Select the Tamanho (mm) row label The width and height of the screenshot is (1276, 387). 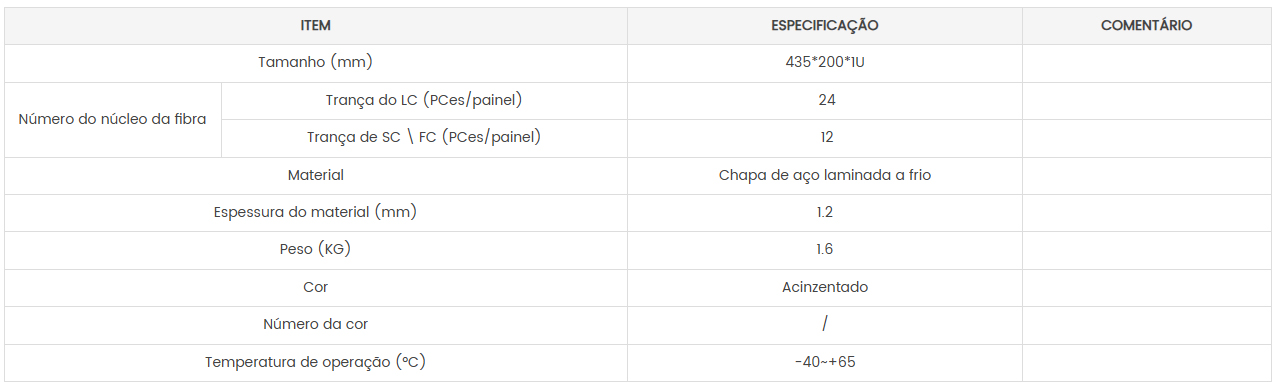click(315, 63)
